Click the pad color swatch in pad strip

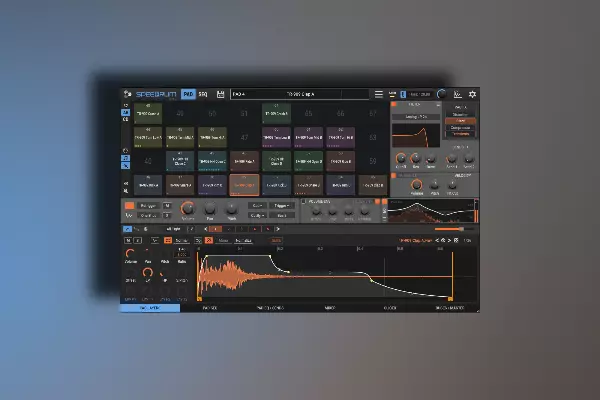[129, 206]
